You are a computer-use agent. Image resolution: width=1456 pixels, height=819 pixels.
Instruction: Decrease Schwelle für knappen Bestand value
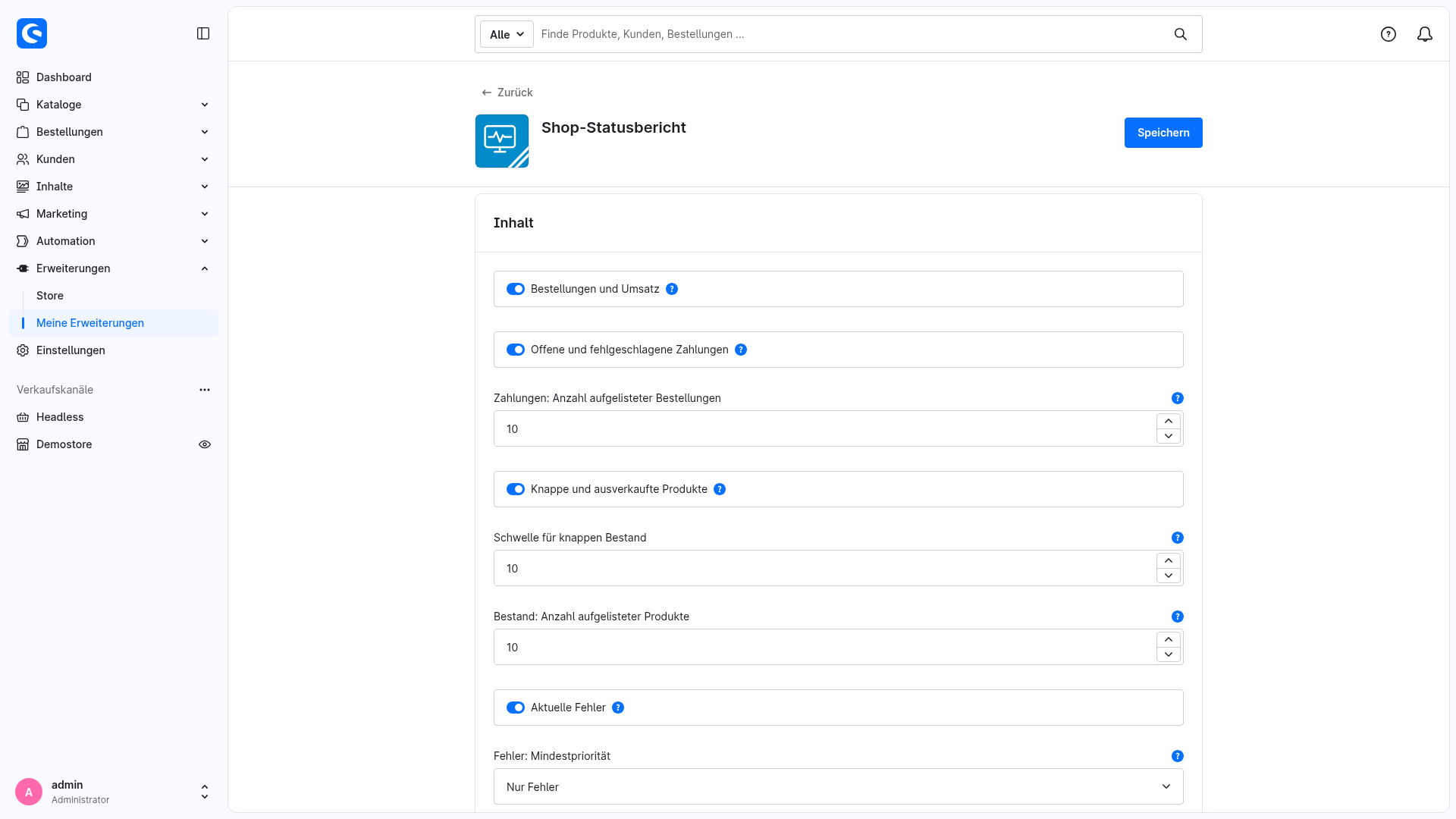click(1169, 576)
